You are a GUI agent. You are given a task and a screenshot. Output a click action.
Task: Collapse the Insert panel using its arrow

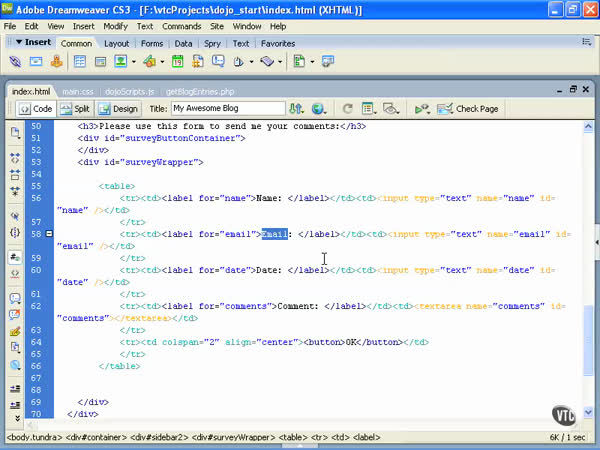18,43
